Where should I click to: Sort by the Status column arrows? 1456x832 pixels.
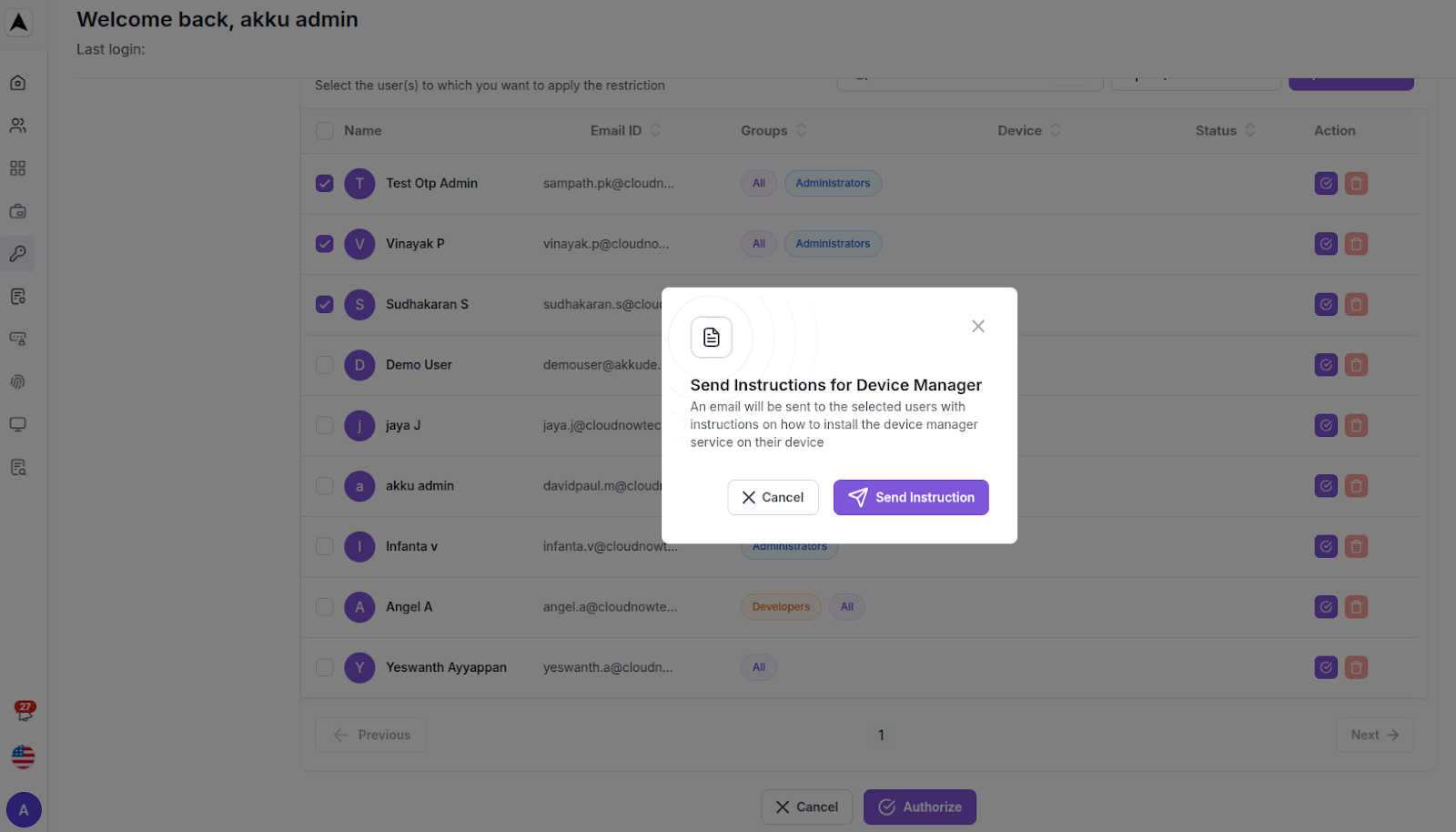coord(1250,131)
